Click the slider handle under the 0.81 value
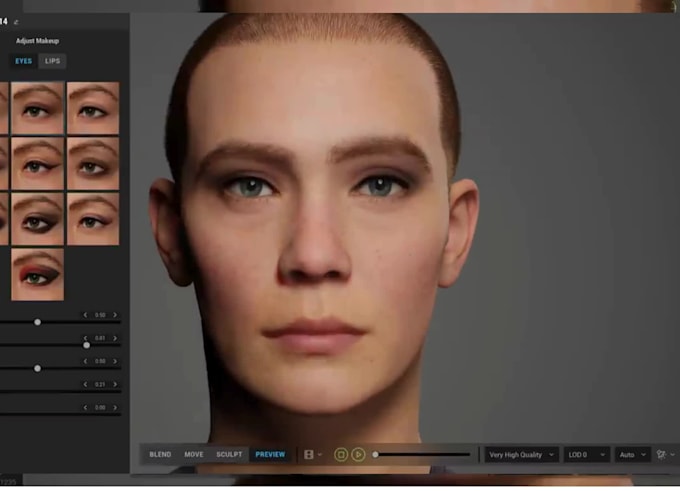The width and height of the screenshot is (680, 491). pos(86,346)
